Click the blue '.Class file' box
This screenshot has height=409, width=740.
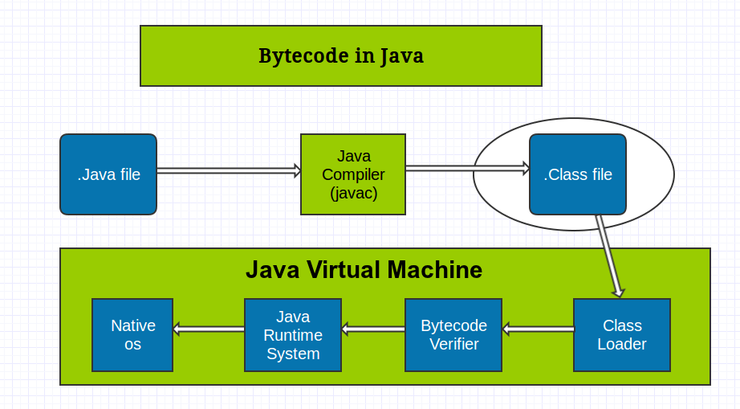[x=577, y=175]
